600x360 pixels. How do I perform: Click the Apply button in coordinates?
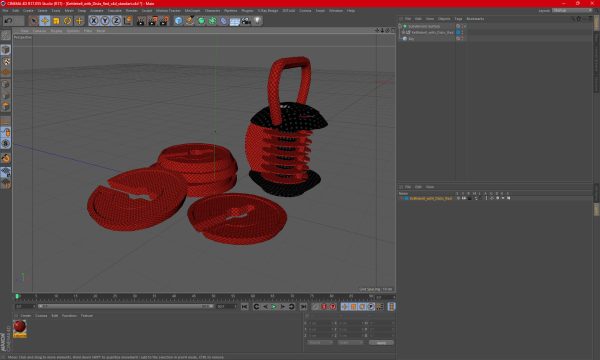click(x=381, y=343)
